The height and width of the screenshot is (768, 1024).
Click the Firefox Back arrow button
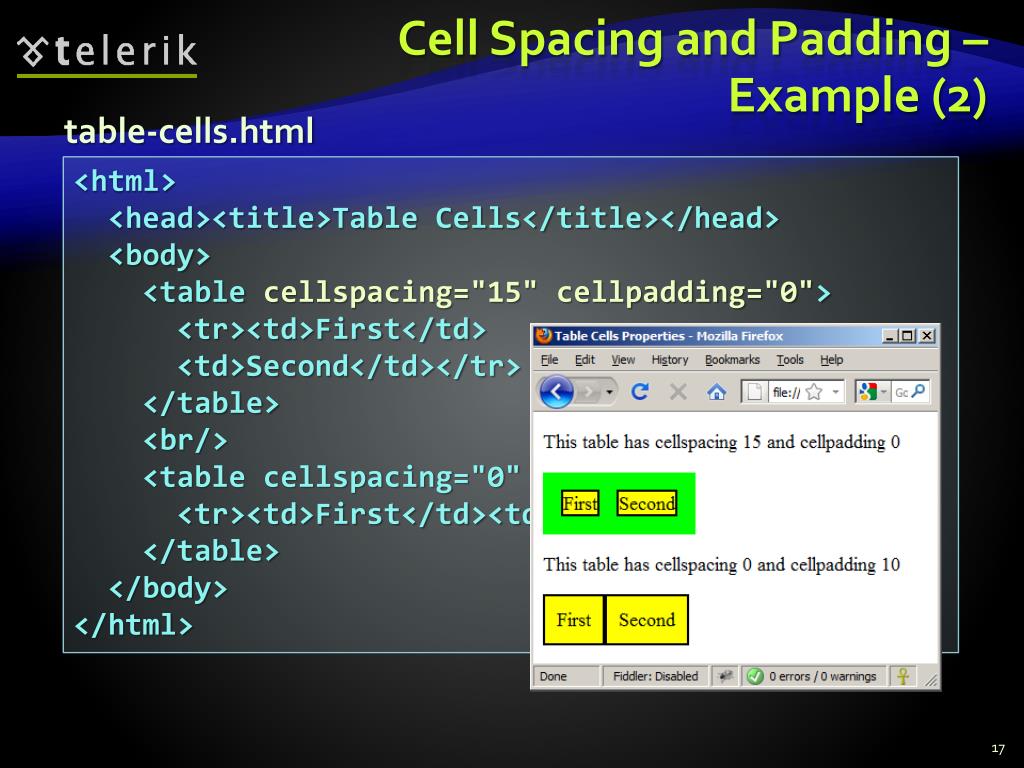click(x=556, y=392)
